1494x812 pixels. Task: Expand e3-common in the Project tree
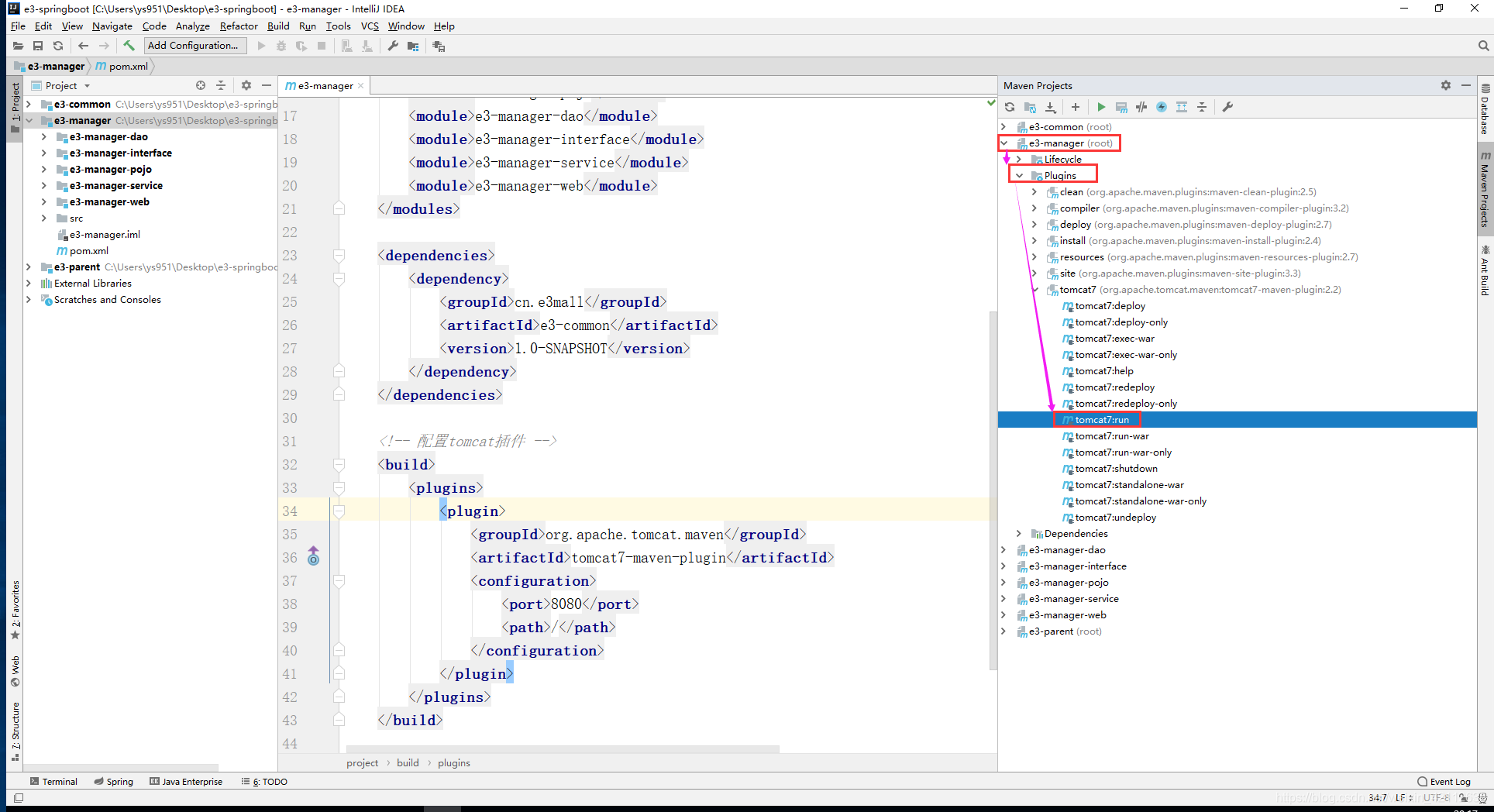(x=29, y=104)
